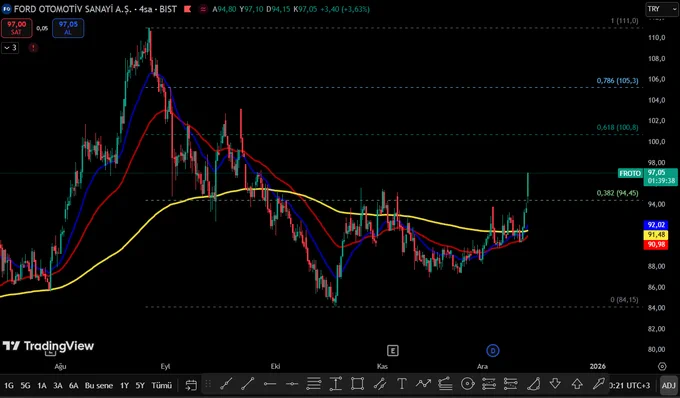Screen dimensions: 680x398
Task: Click the blue 92,02 moving average label
Action: [x=656, y=225]
